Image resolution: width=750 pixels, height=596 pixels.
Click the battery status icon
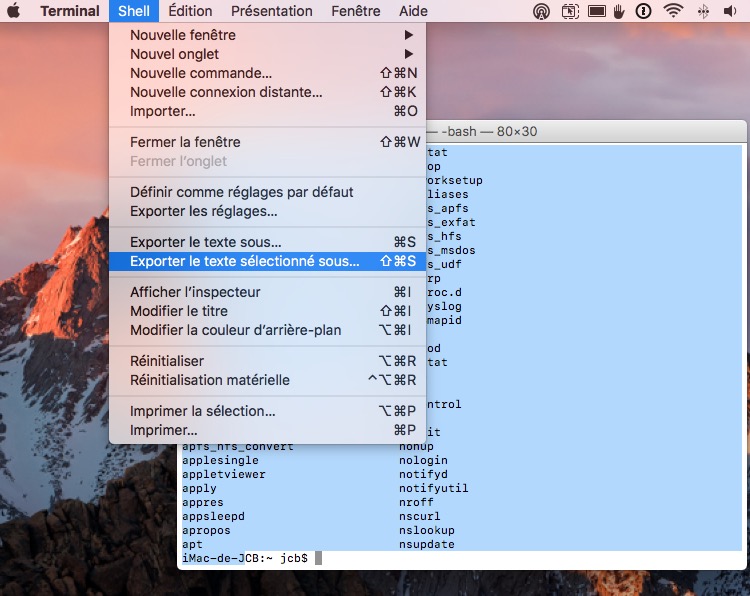[x=596, y=11]
